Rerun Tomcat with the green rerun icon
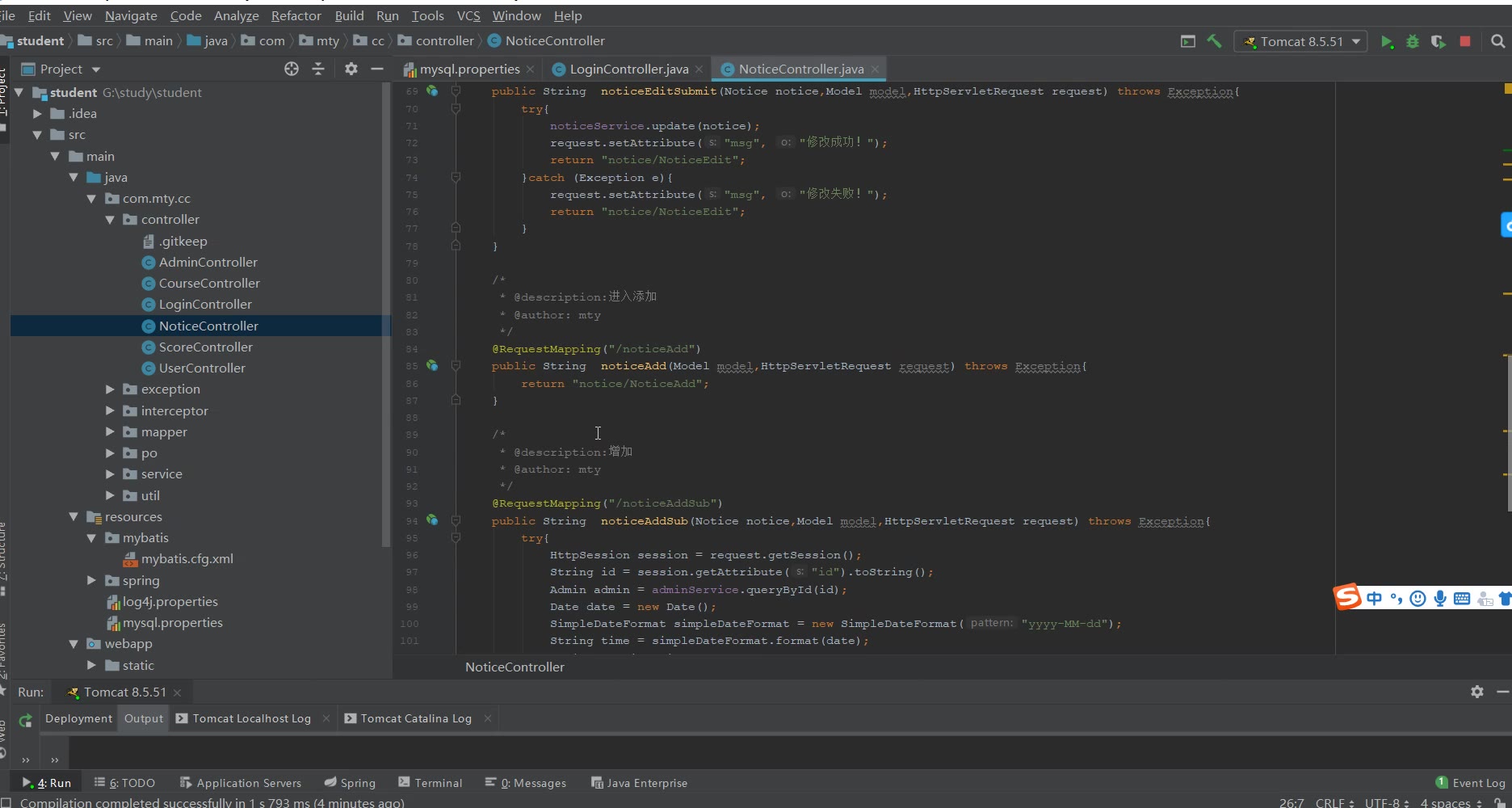The width and height of the screenshot is (1512, 808). tap(26, 720)
